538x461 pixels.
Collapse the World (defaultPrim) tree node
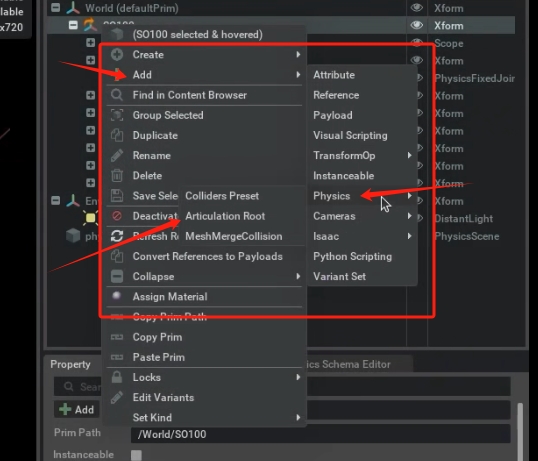[x=56, y=8]
